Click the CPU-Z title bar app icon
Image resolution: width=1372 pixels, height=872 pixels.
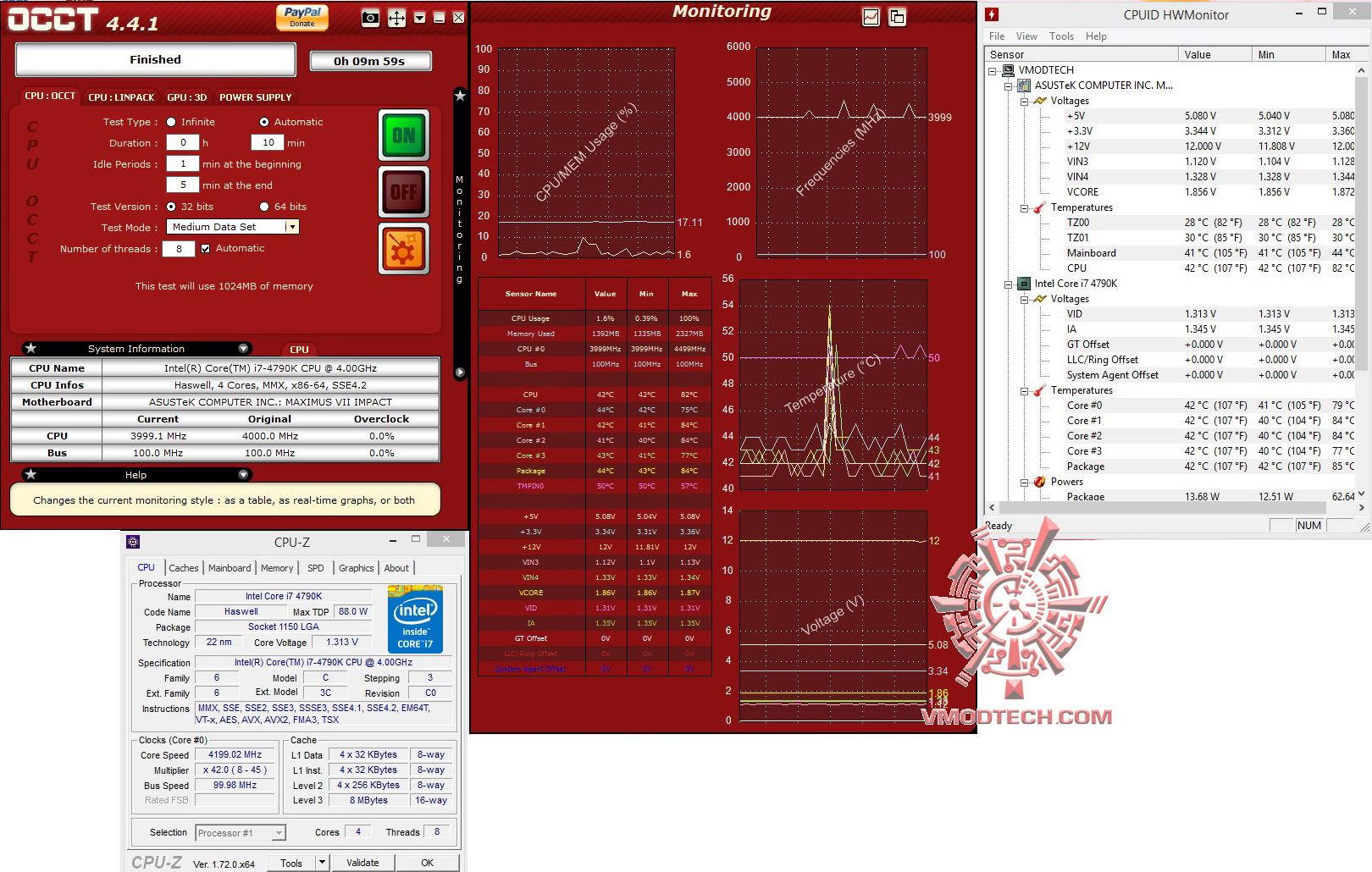(133, 542)
